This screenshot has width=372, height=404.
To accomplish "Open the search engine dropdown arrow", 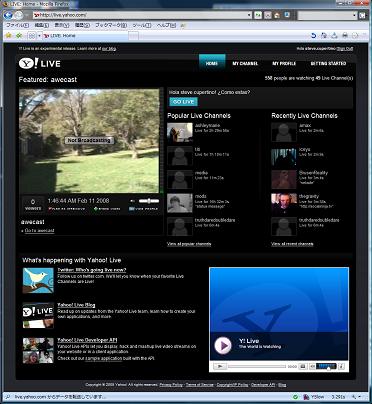I will pos(354,15).
